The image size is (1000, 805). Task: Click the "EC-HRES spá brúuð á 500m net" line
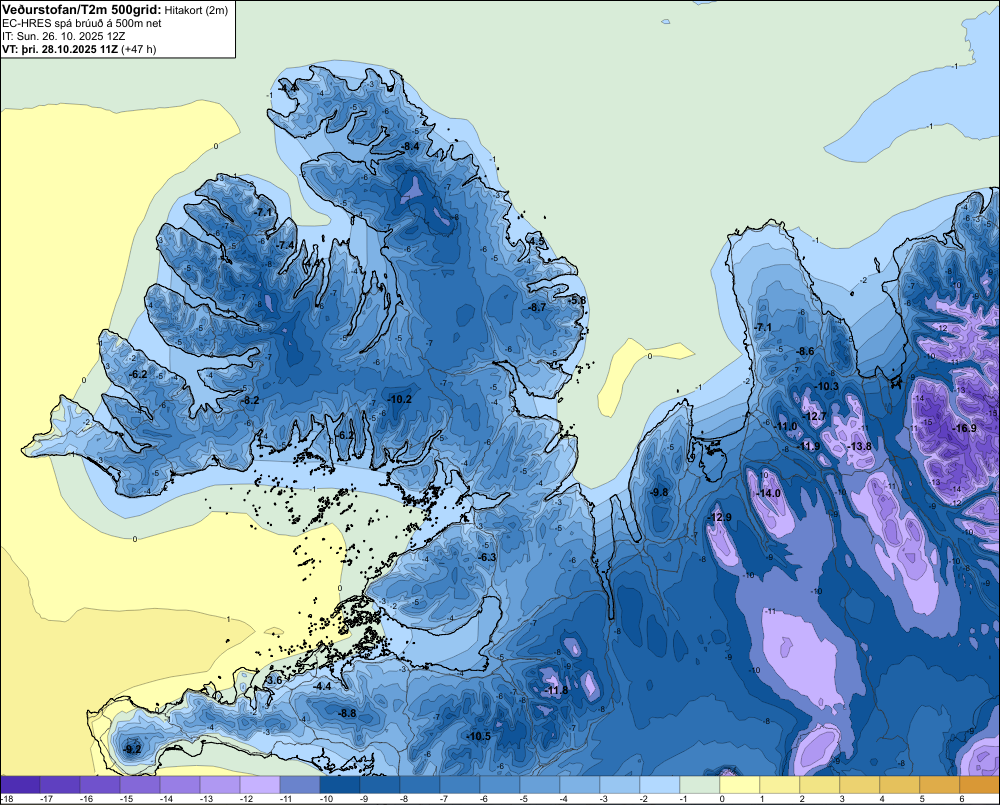pos(82,23)
